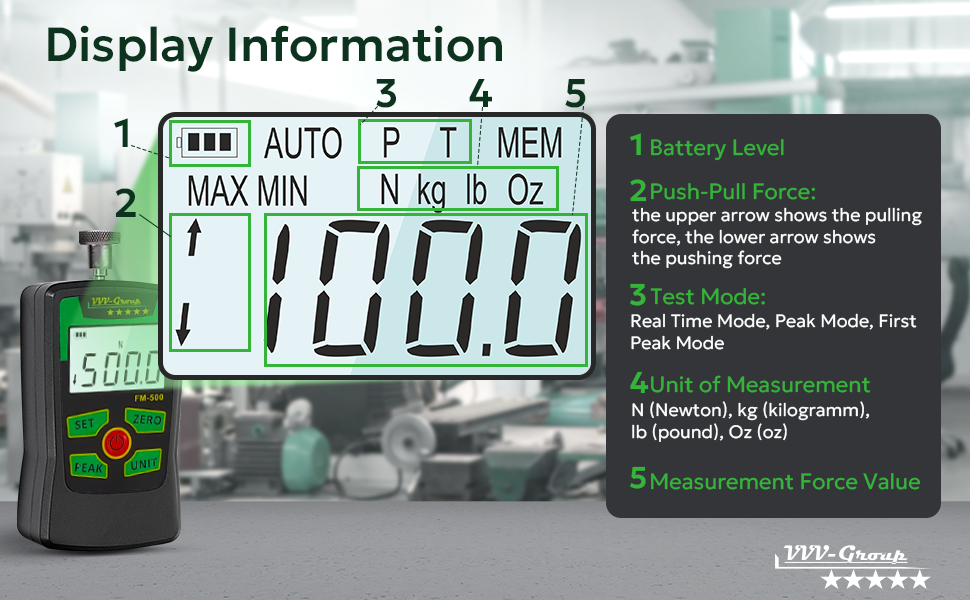
Task: Click the green ZERO button on the gauge
Action: pos(147,419)
